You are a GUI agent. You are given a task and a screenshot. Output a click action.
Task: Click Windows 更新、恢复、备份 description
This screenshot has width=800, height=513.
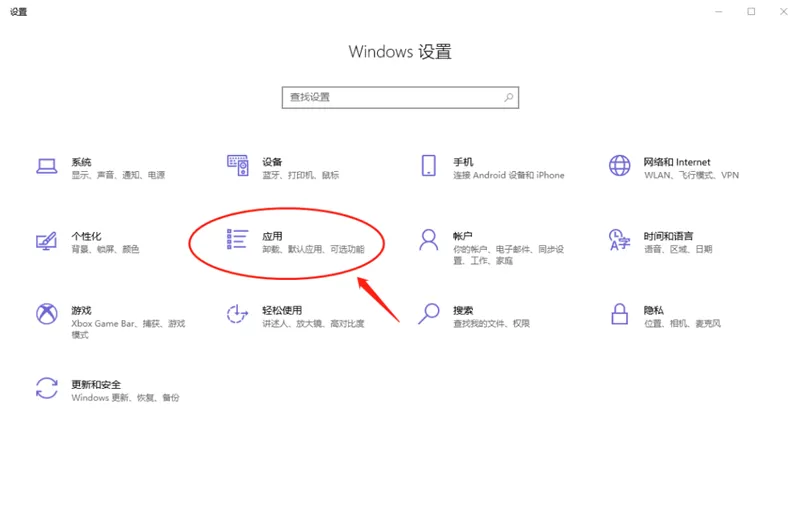point(126,398)
